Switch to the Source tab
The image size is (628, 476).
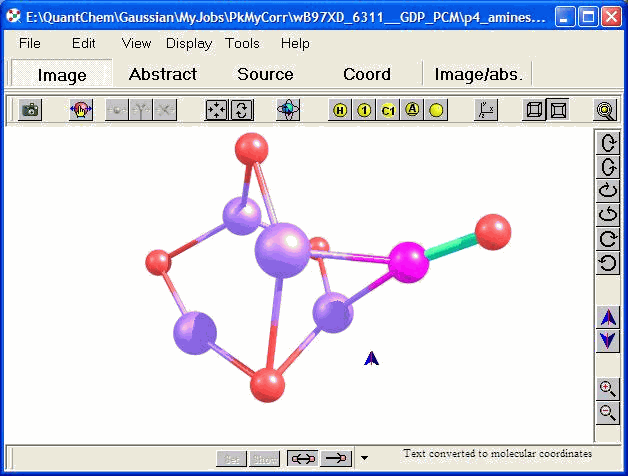click(x=265, y=74)
